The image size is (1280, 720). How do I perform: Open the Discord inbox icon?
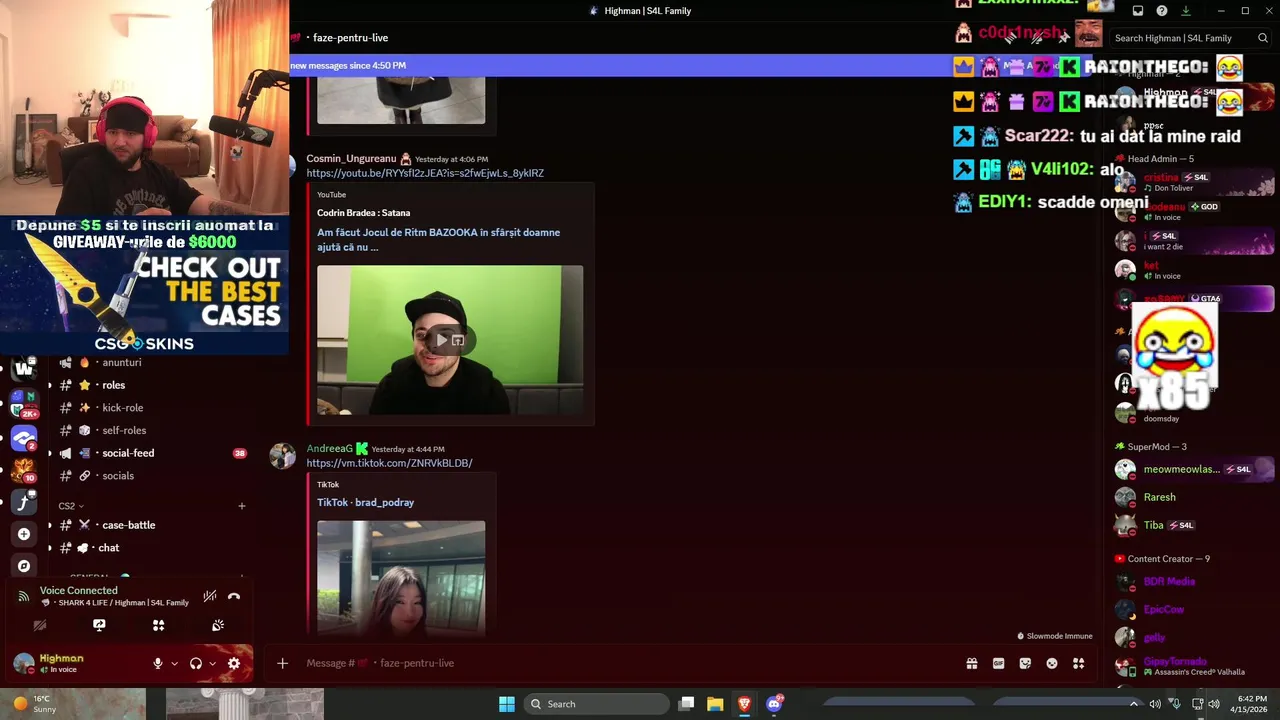click(x=1138, y=11)
